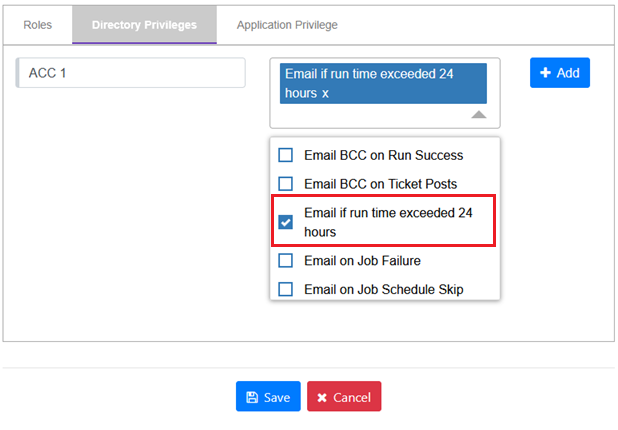The width and height of the screenshot is (618, 430).
Task: Select the Directory Privileges tab
Action: [x=144, y=24]
